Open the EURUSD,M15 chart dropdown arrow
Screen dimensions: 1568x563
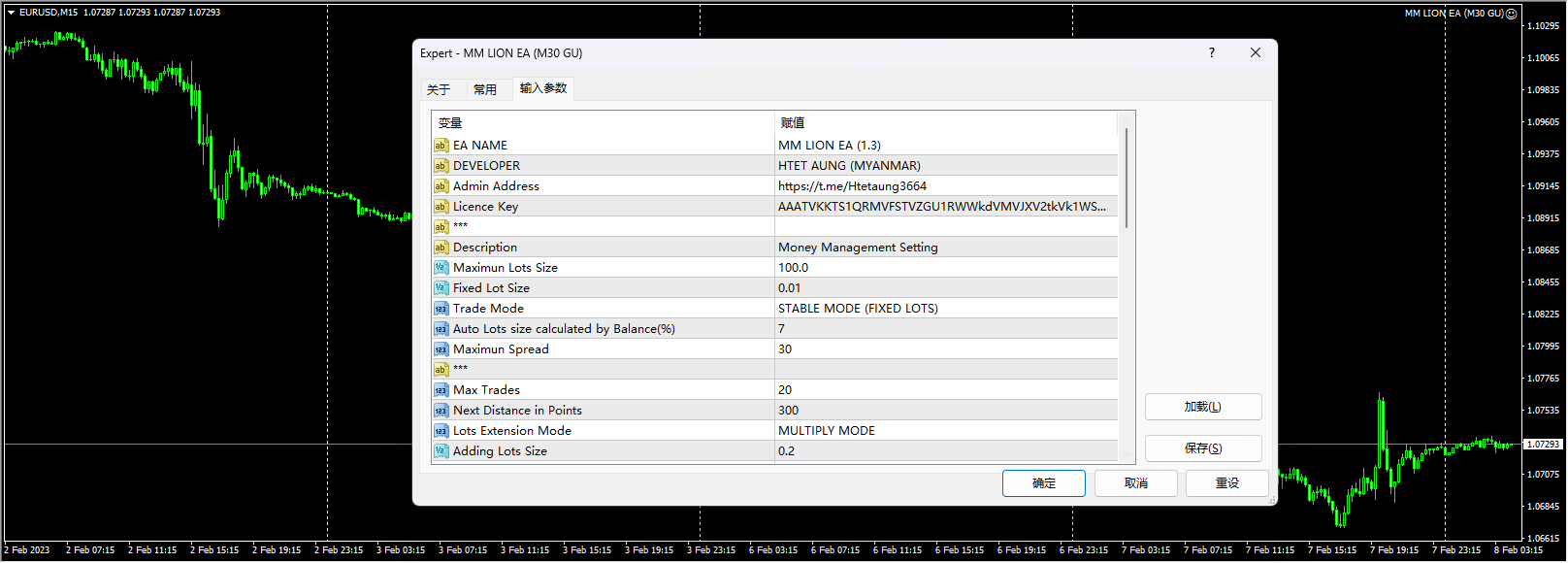point(11,13)
